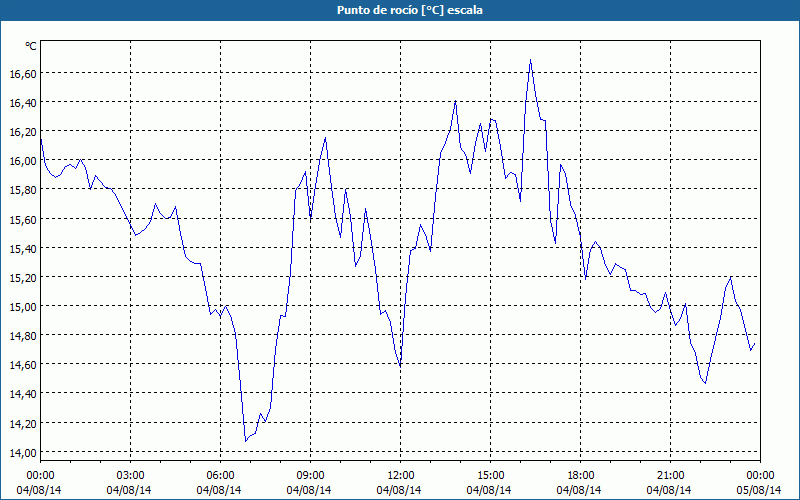
Task: Click the lowest point of the blue curve
Action: 245,440
